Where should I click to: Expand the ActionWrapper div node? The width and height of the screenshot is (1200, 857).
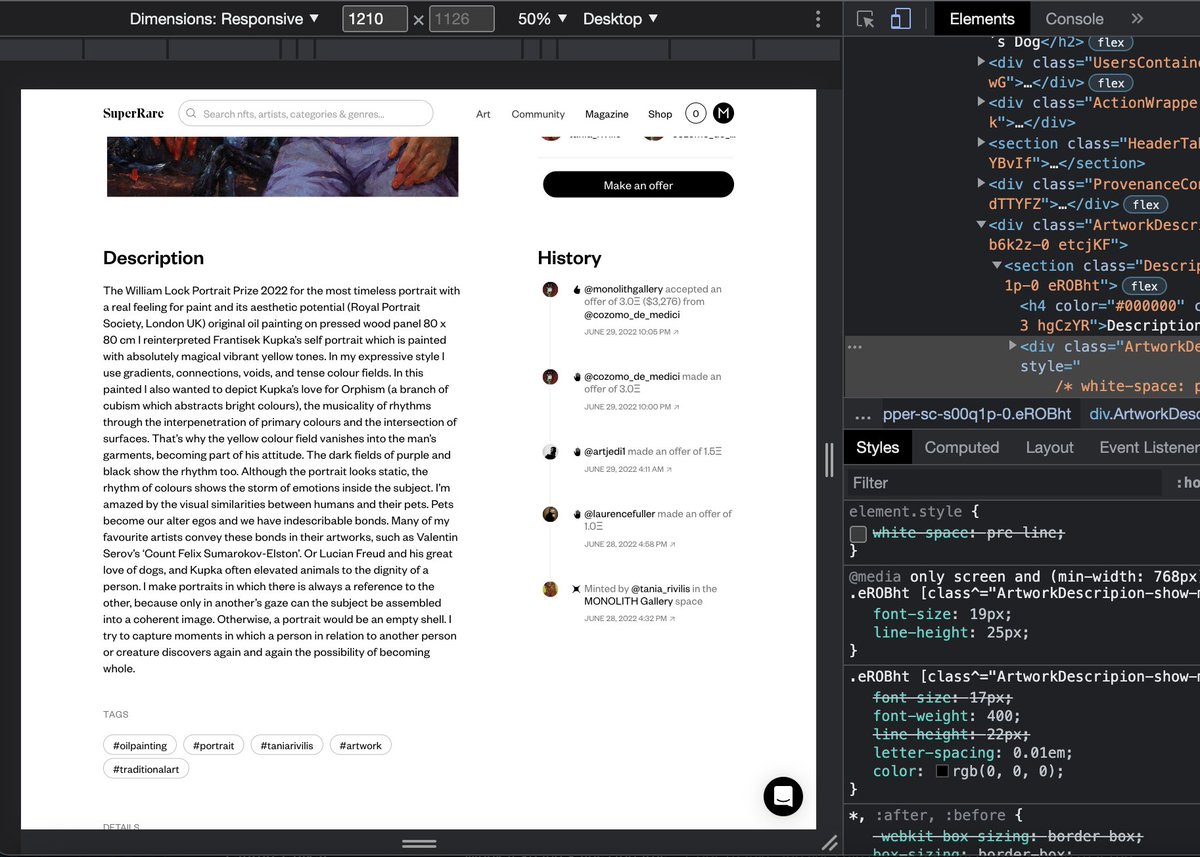point(981,103)
